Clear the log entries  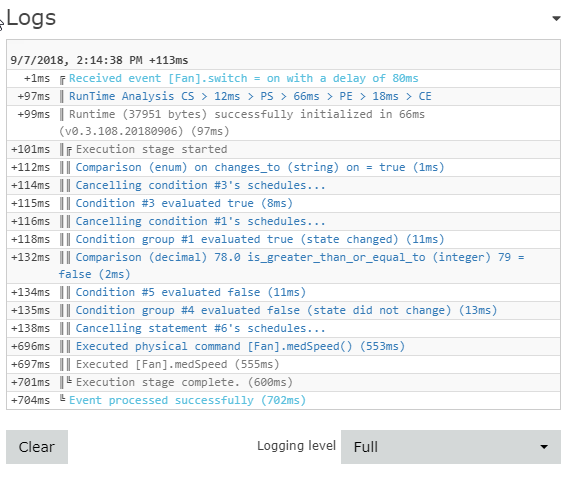coord(37,447)
